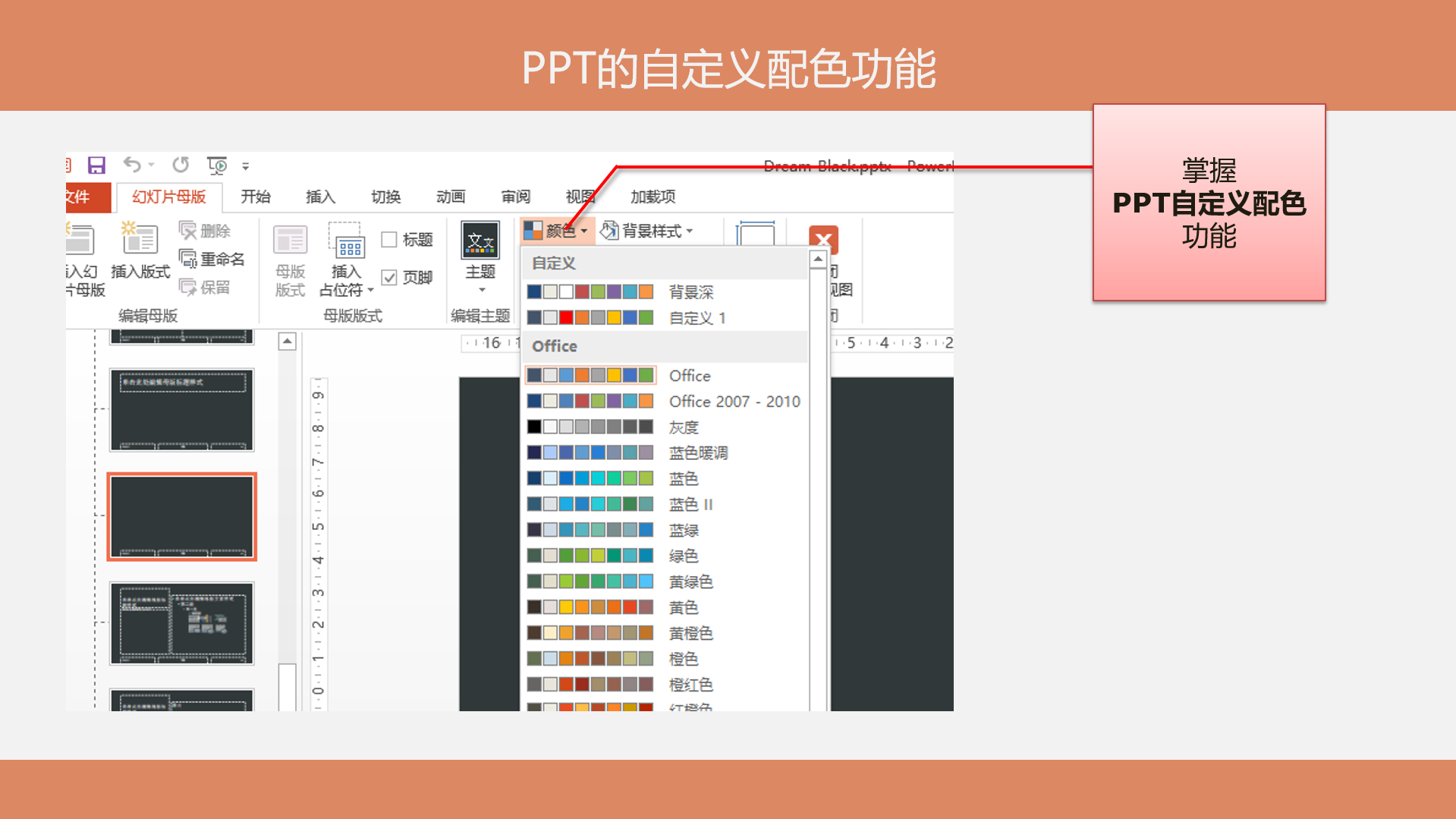Click the Delete layout button

click(205, 231)
